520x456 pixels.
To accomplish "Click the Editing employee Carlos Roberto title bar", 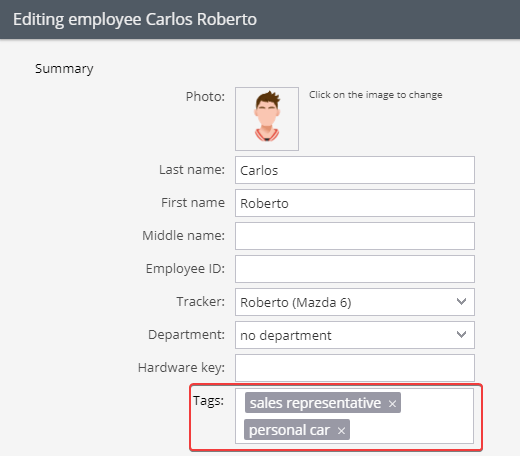I will tap(260, 19).
